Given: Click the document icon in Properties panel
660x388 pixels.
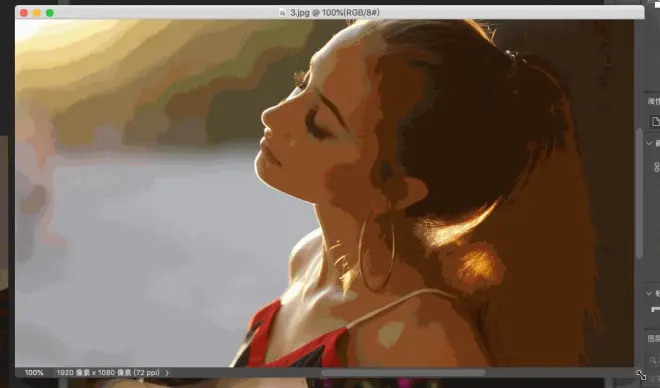Looking at the screenshot, I should tap(655, 122).
